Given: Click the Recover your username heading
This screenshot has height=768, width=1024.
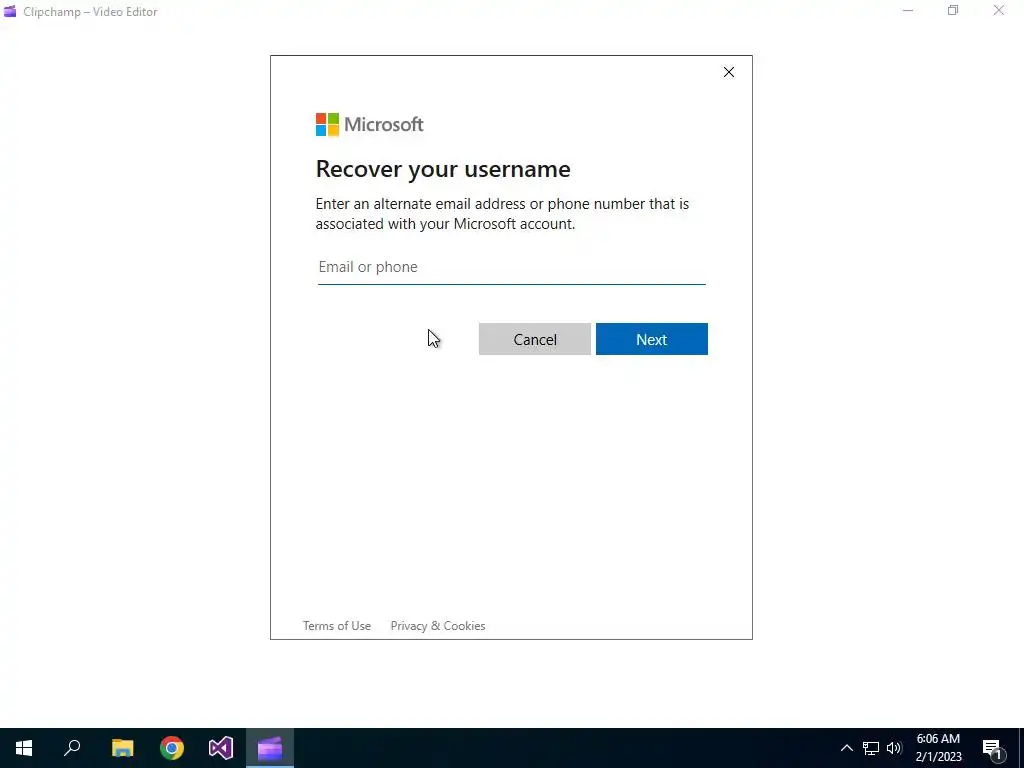Looking at the screenshot, I should (x=443, y=169).
